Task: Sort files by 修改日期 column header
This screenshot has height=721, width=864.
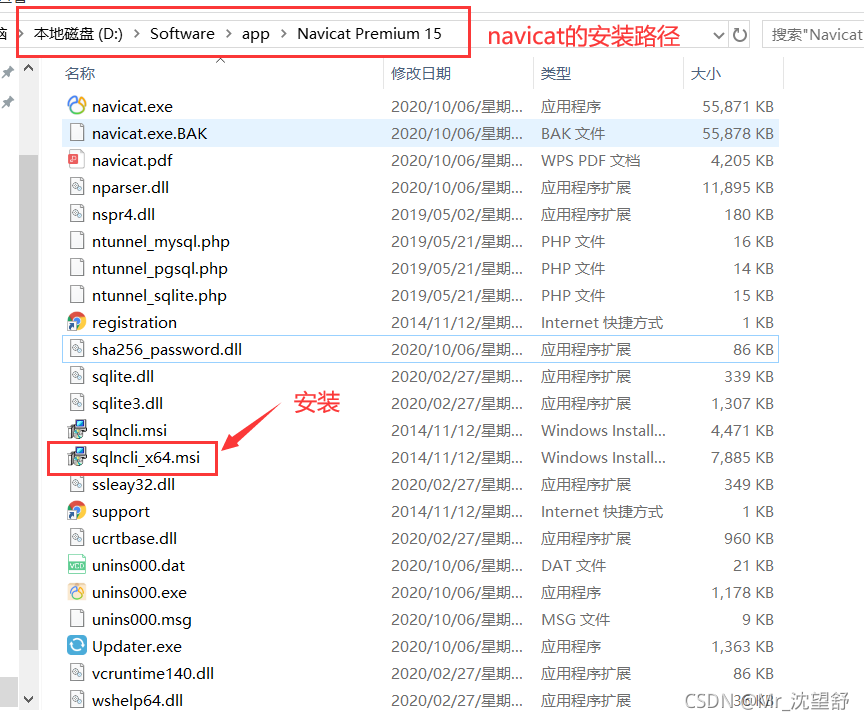Action: coord(421,73)
